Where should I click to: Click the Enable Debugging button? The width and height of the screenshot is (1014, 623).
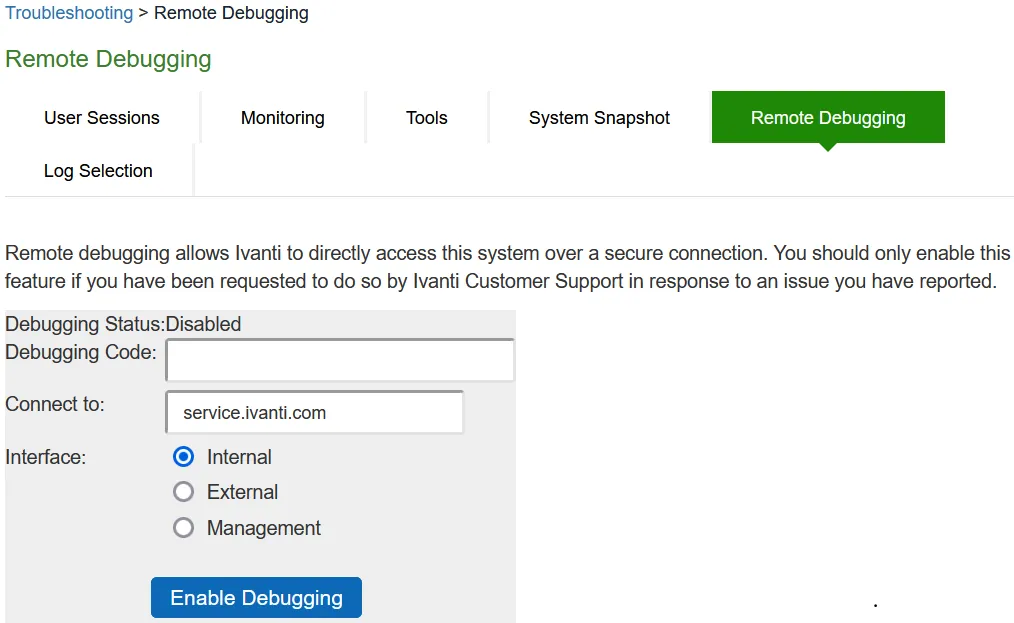tap(256, 597)
